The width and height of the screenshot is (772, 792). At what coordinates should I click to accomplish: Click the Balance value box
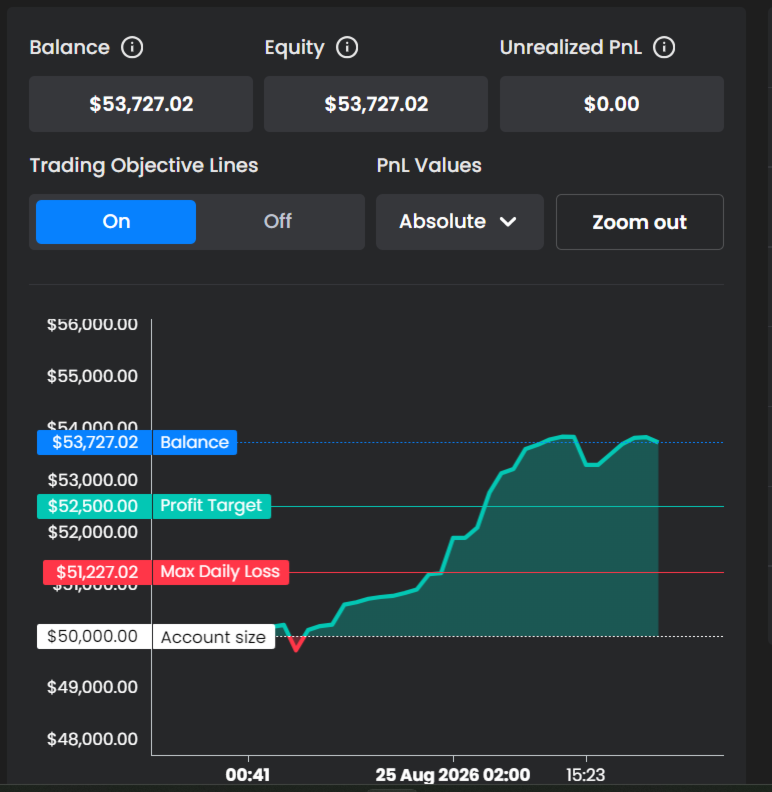click(141, 104)
